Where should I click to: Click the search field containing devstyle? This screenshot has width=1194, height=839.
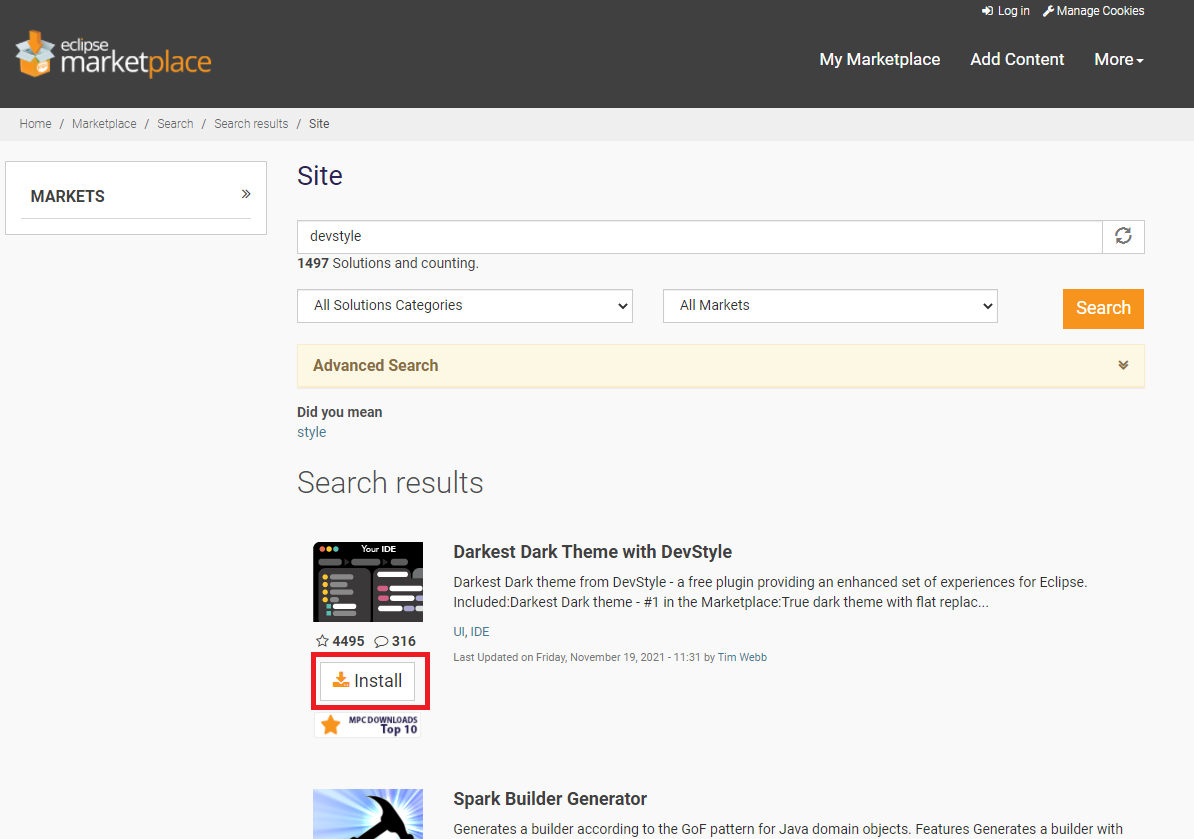click(x=700, y=237)
